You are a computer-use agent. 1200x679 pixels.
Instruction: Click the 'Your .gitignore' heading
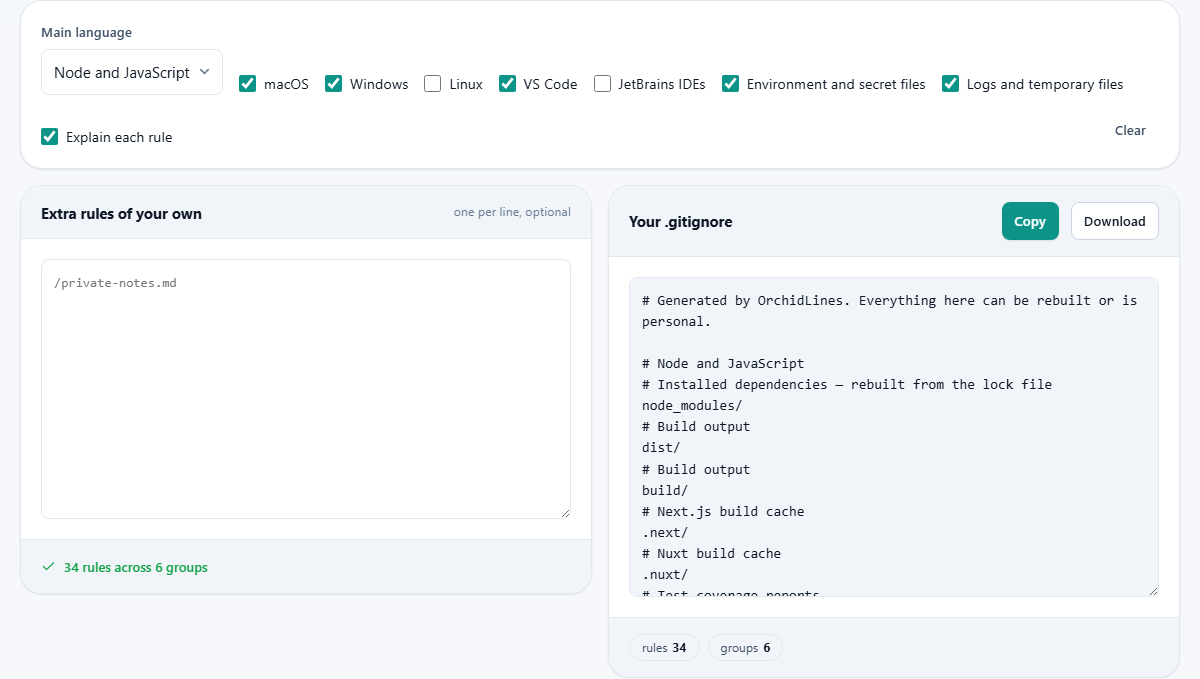pyautogui.click(x=680, y=222)
